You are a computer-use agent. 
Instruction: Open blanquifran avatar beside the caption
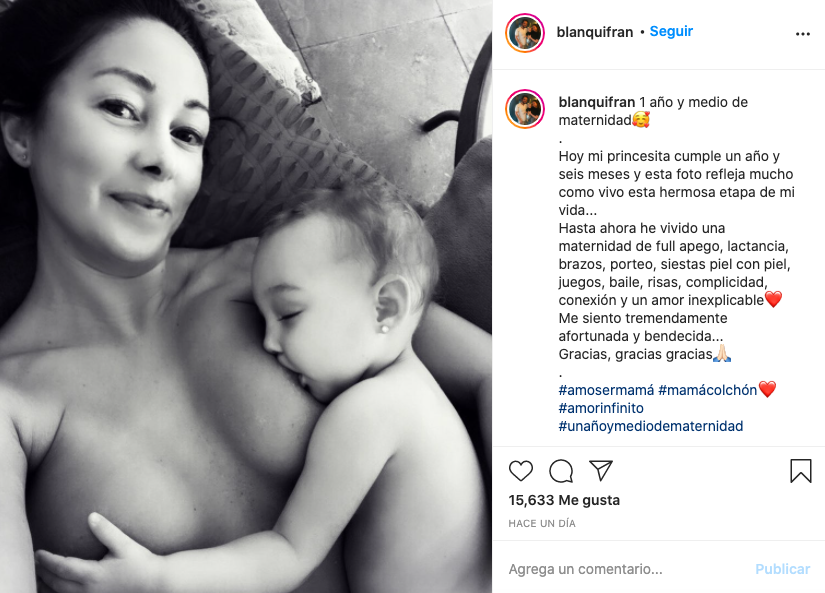(x=525, y=109)
